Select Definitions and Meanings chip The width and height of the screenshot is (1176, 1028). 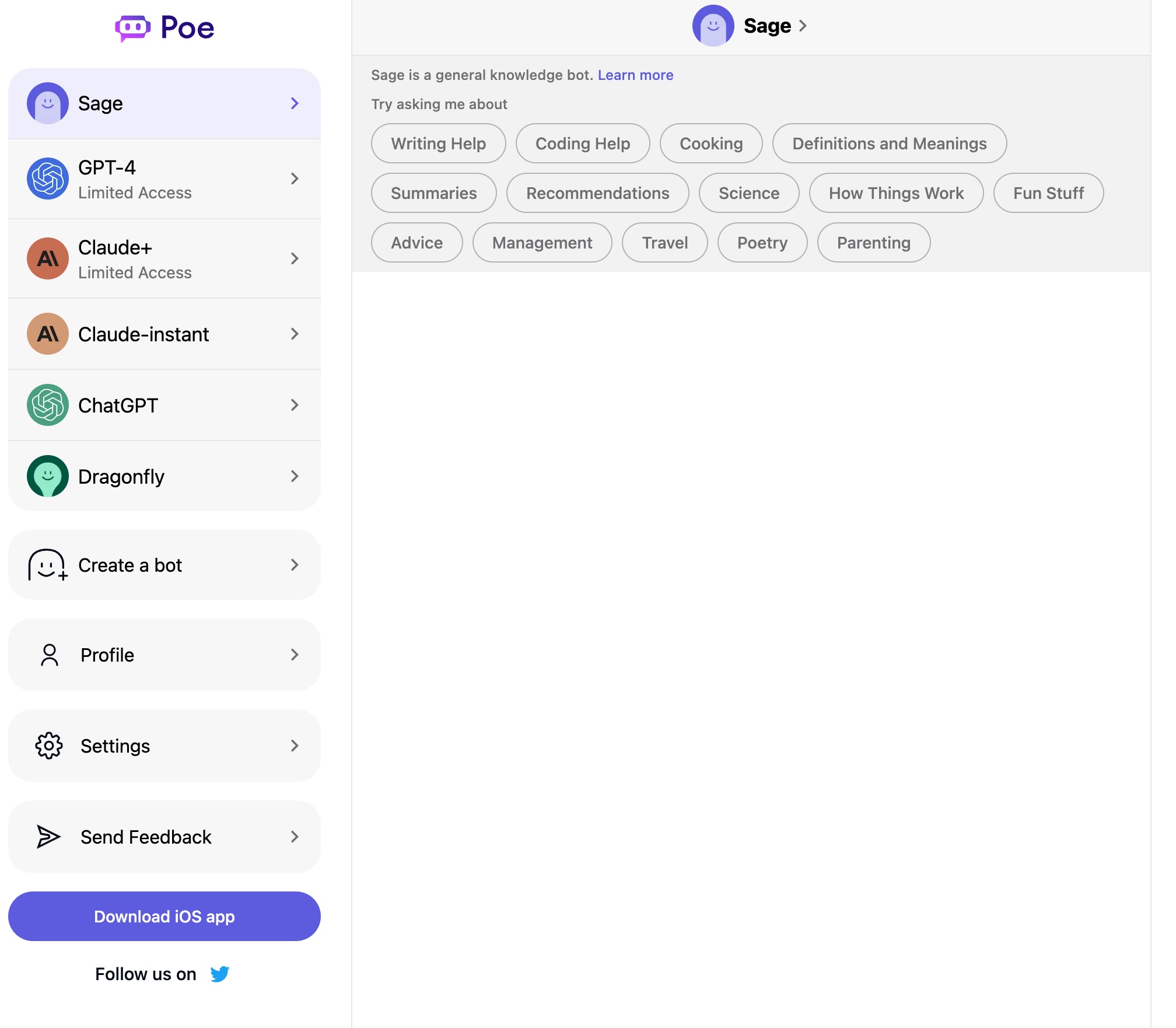pyautogui.click(x=890, y=144)
